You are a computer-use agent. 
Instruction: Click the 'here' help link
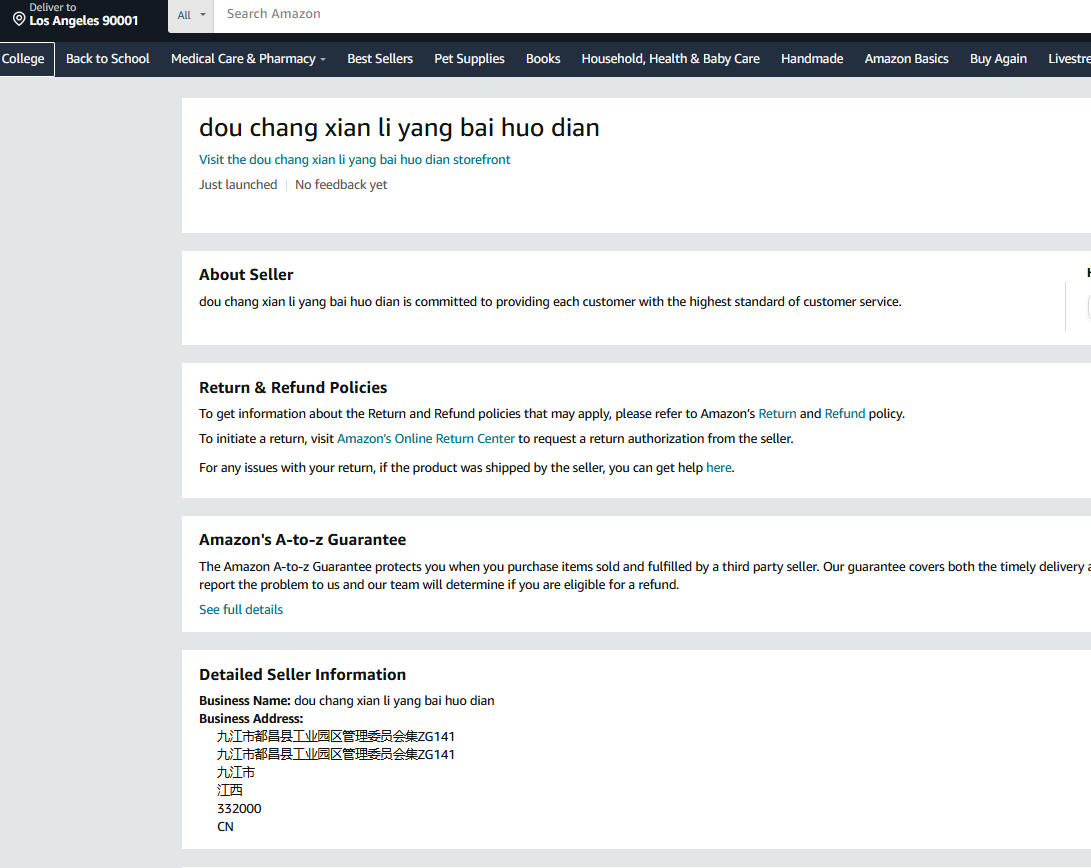718,468
